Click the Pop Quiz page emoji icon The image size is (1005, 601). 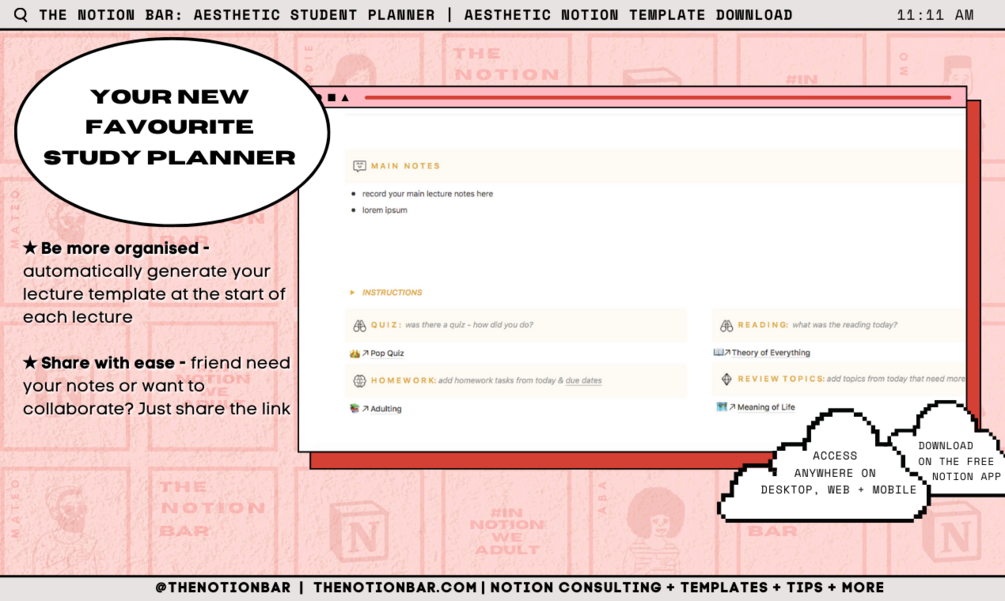click(354, 353)
